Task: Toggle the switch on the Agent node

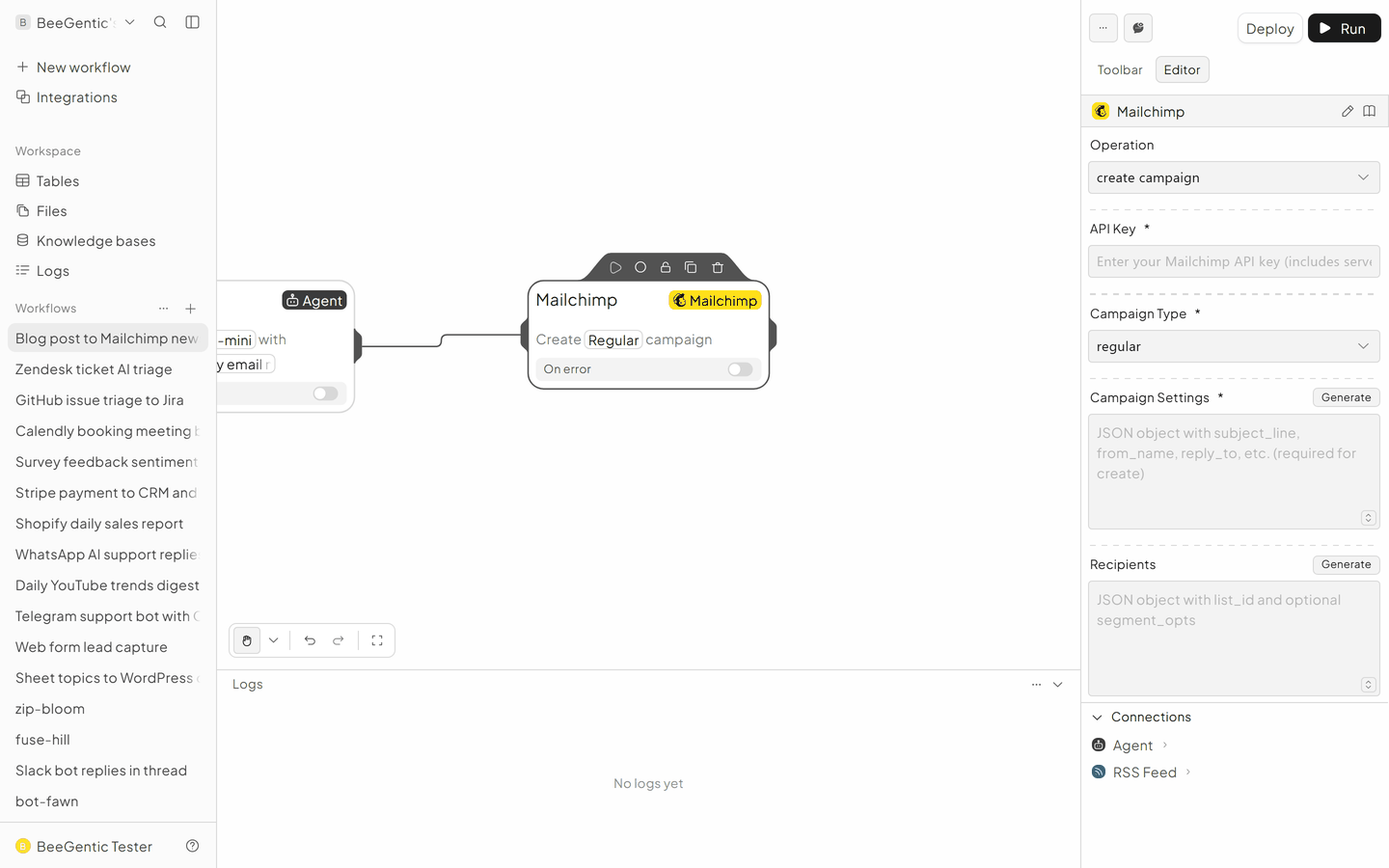Action: tap(325, 393)
